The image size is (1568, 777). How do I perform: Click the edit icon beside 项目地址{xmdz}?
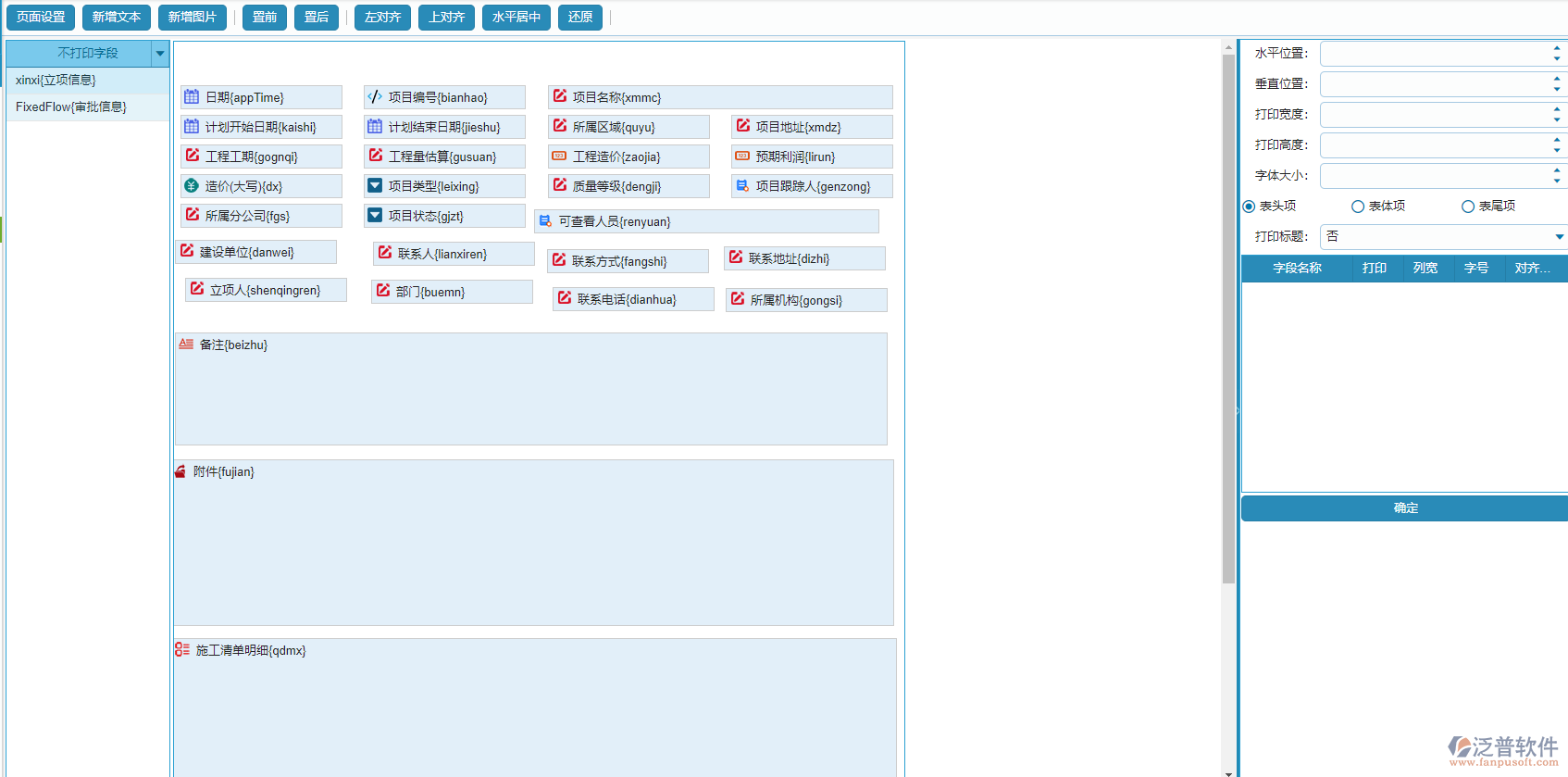click(x=743, y=125)
